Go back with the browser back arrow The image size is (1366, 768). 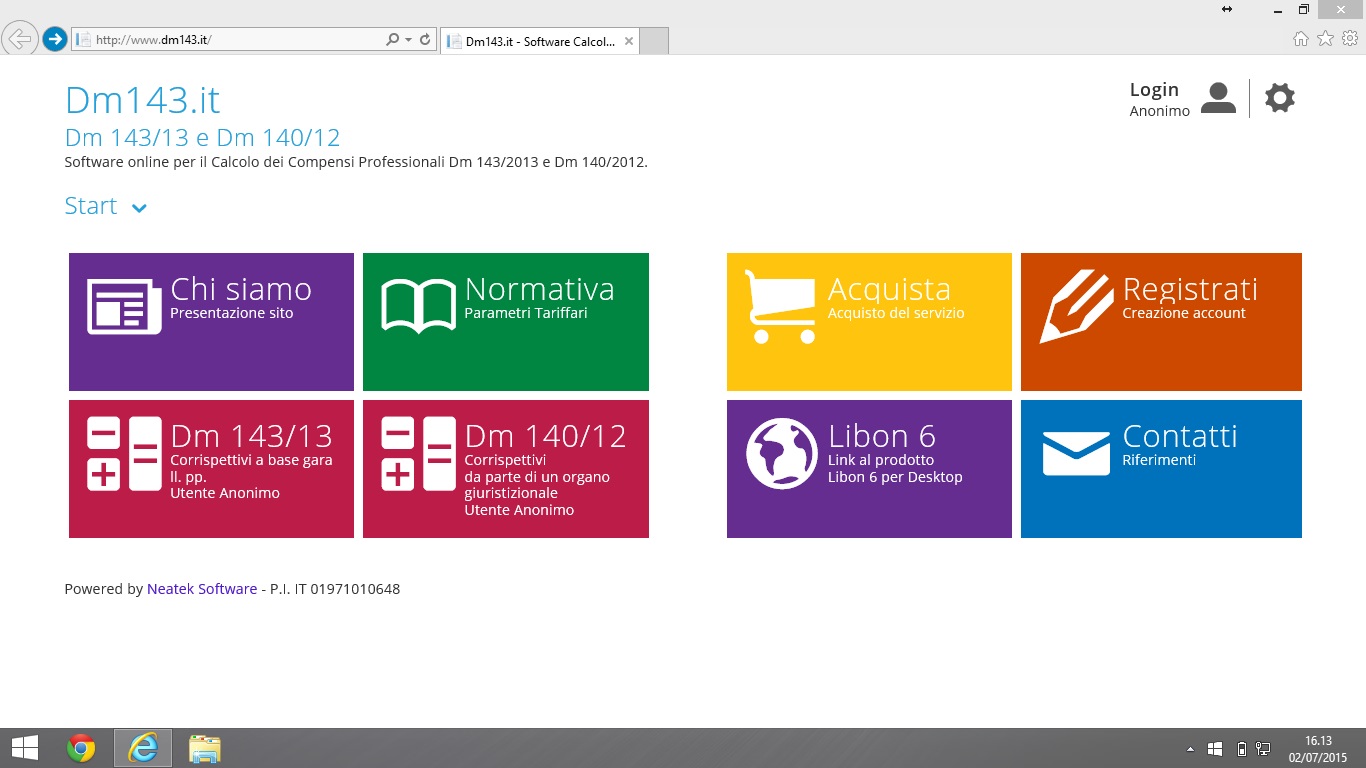coord(20,39)
